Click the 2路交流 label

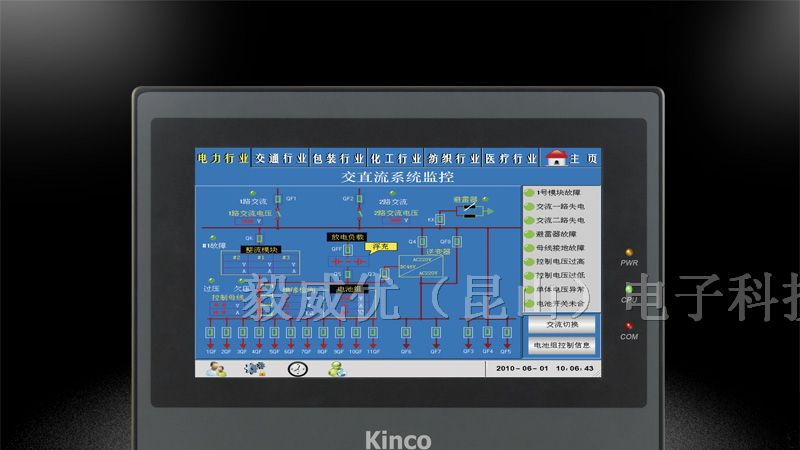tap(393, 202)
